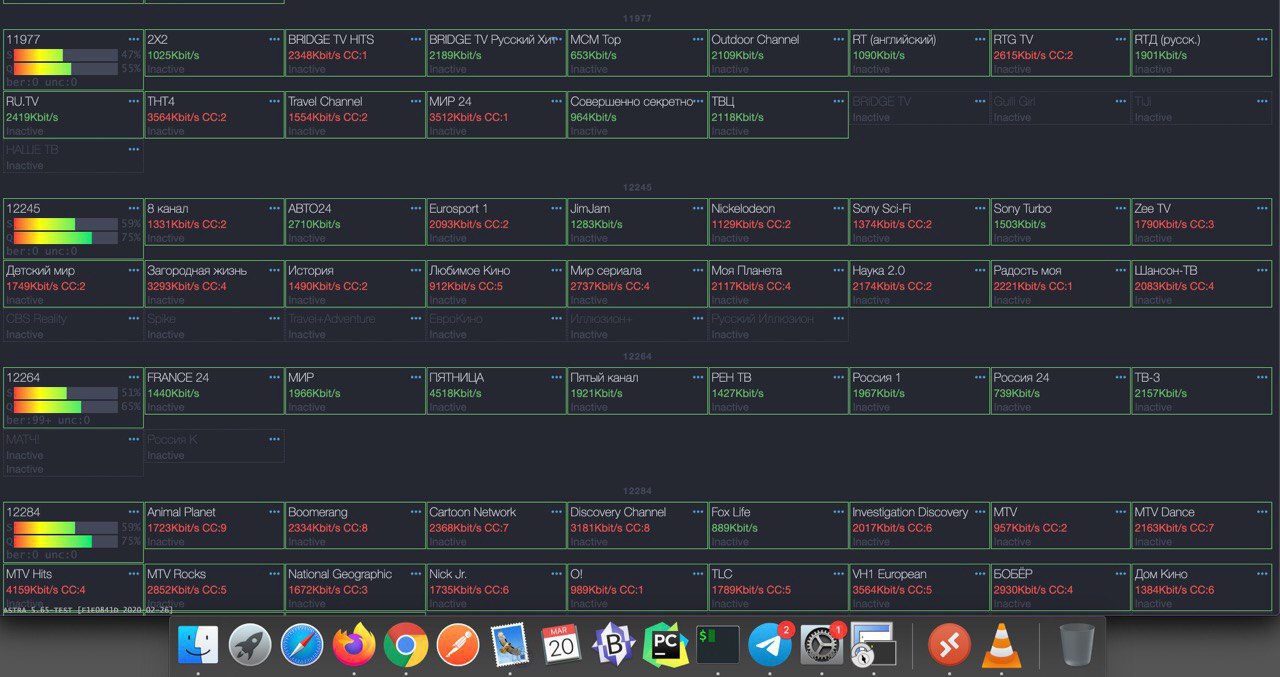Screen dimensions: 1280x677
Task: Click the Дом Кино channel name
Action: coord(1161,574)
